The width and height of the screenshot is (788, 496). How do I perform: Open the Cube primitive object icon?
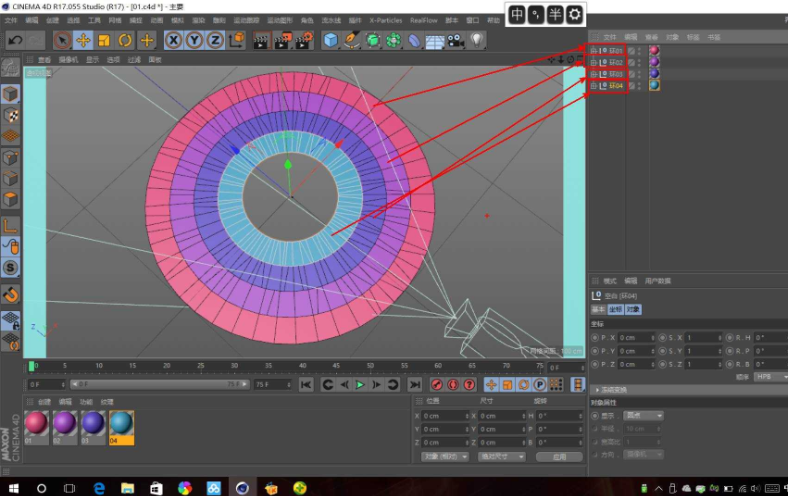pyautogui.click(x=331, y=40)
